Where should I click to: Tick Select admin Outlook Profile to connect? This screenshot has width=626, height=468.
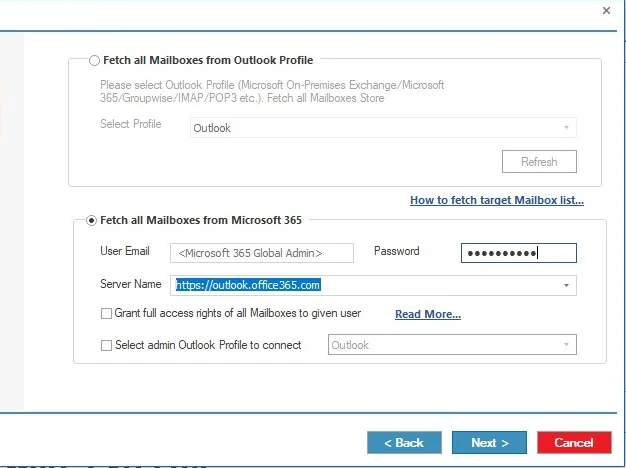click(x=106, y=345)
